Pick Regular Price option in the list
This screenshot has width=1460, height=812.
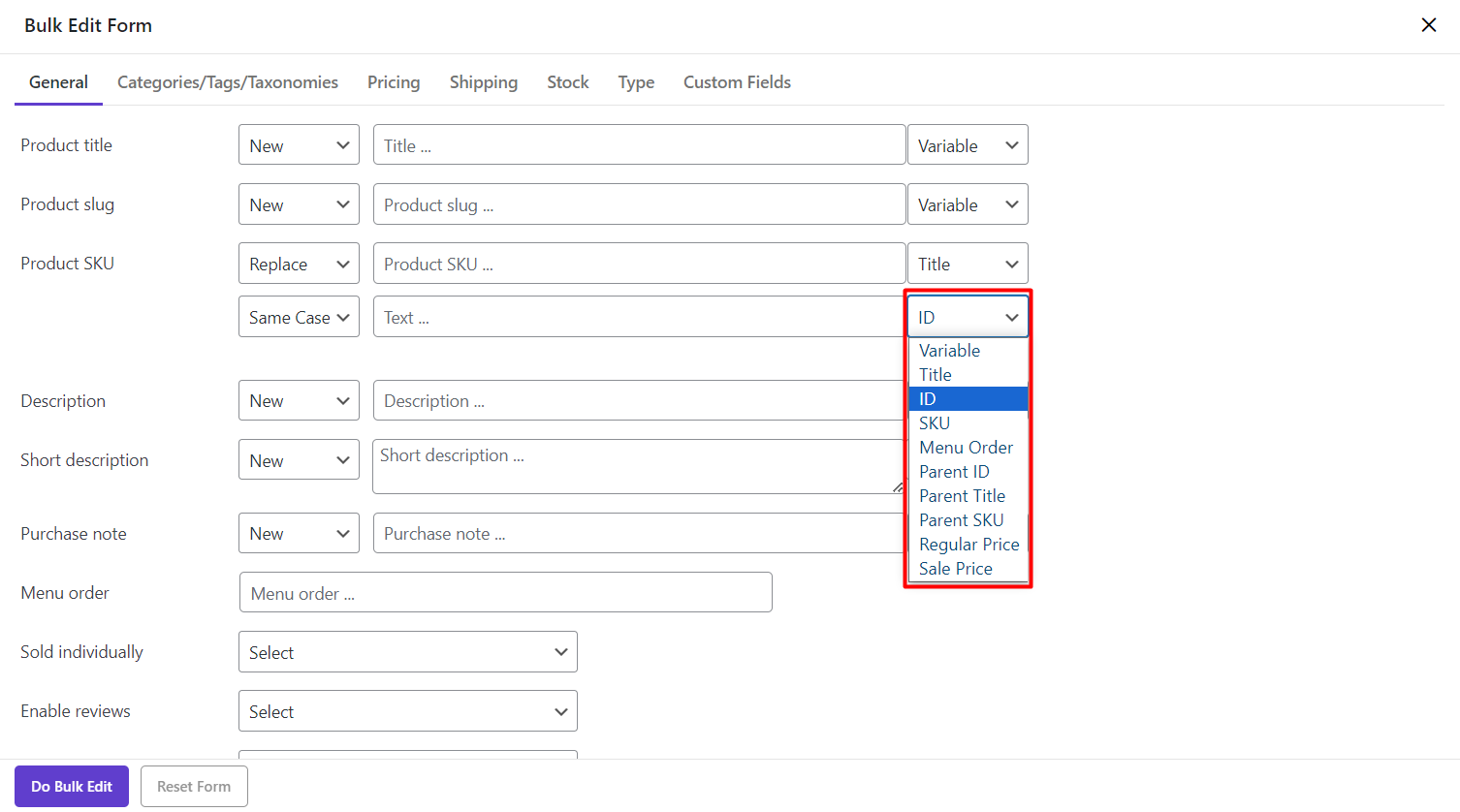(968, 545)
